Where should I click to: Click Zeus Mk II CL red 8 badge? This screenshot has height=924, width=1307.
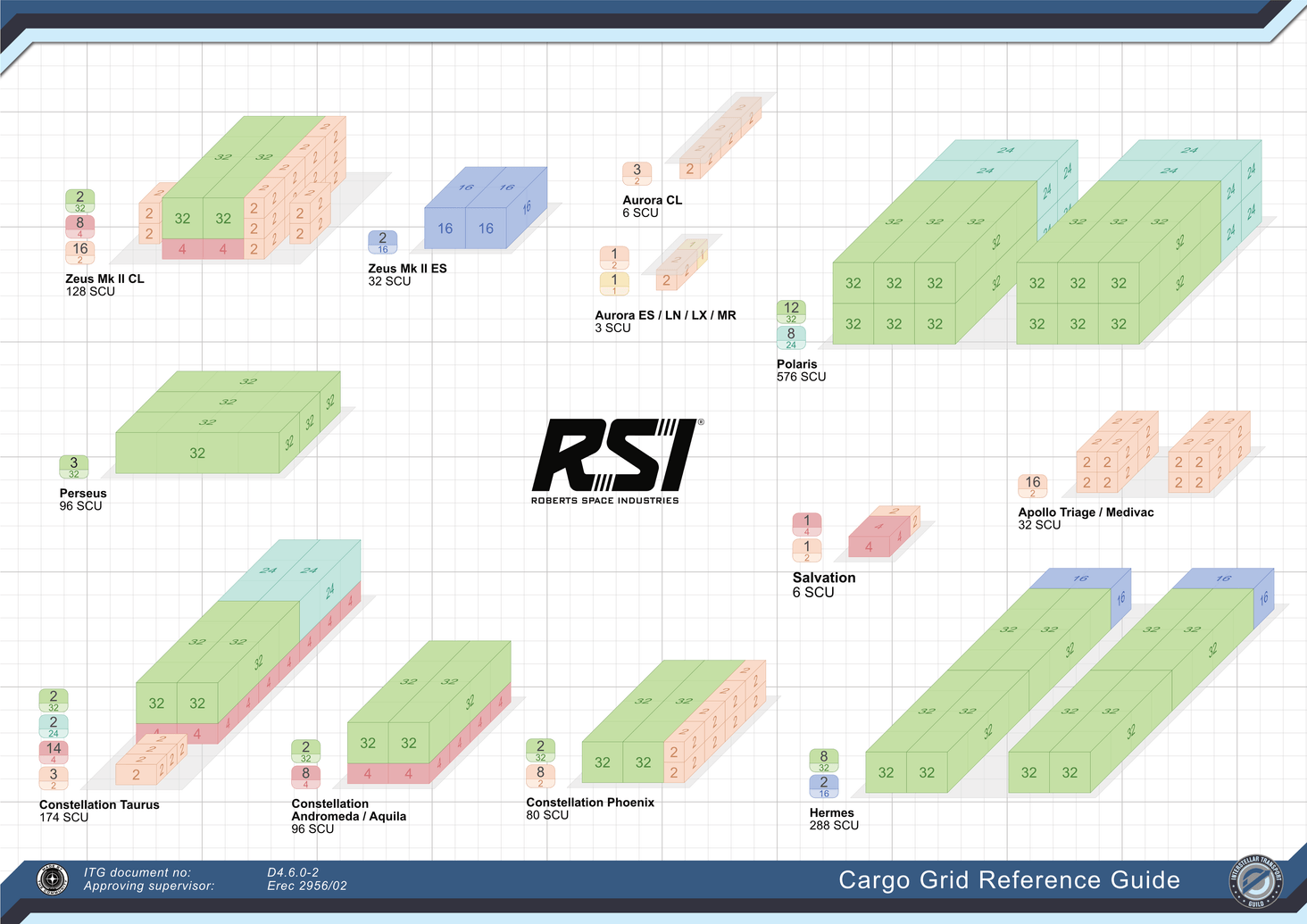pyautogui.click(x=79, y=227)
